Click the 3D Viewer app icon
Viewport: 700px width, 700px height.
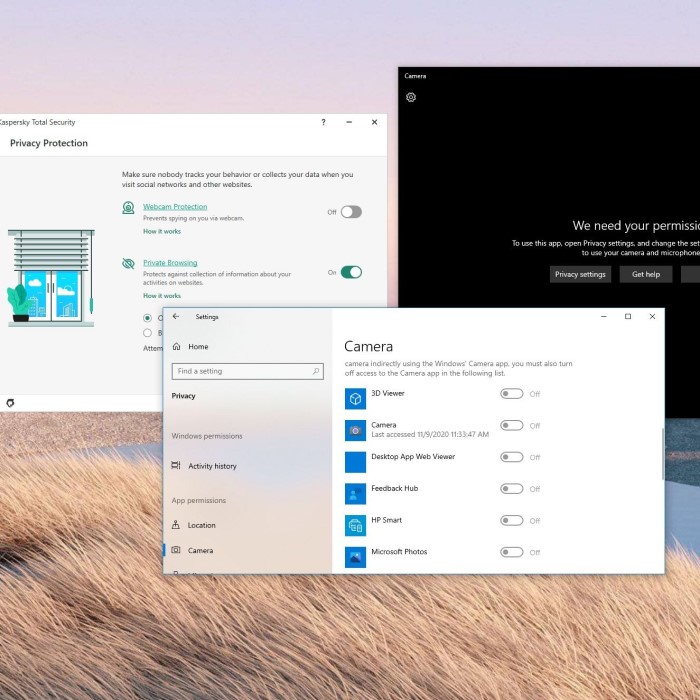click(x=355, y=399)
